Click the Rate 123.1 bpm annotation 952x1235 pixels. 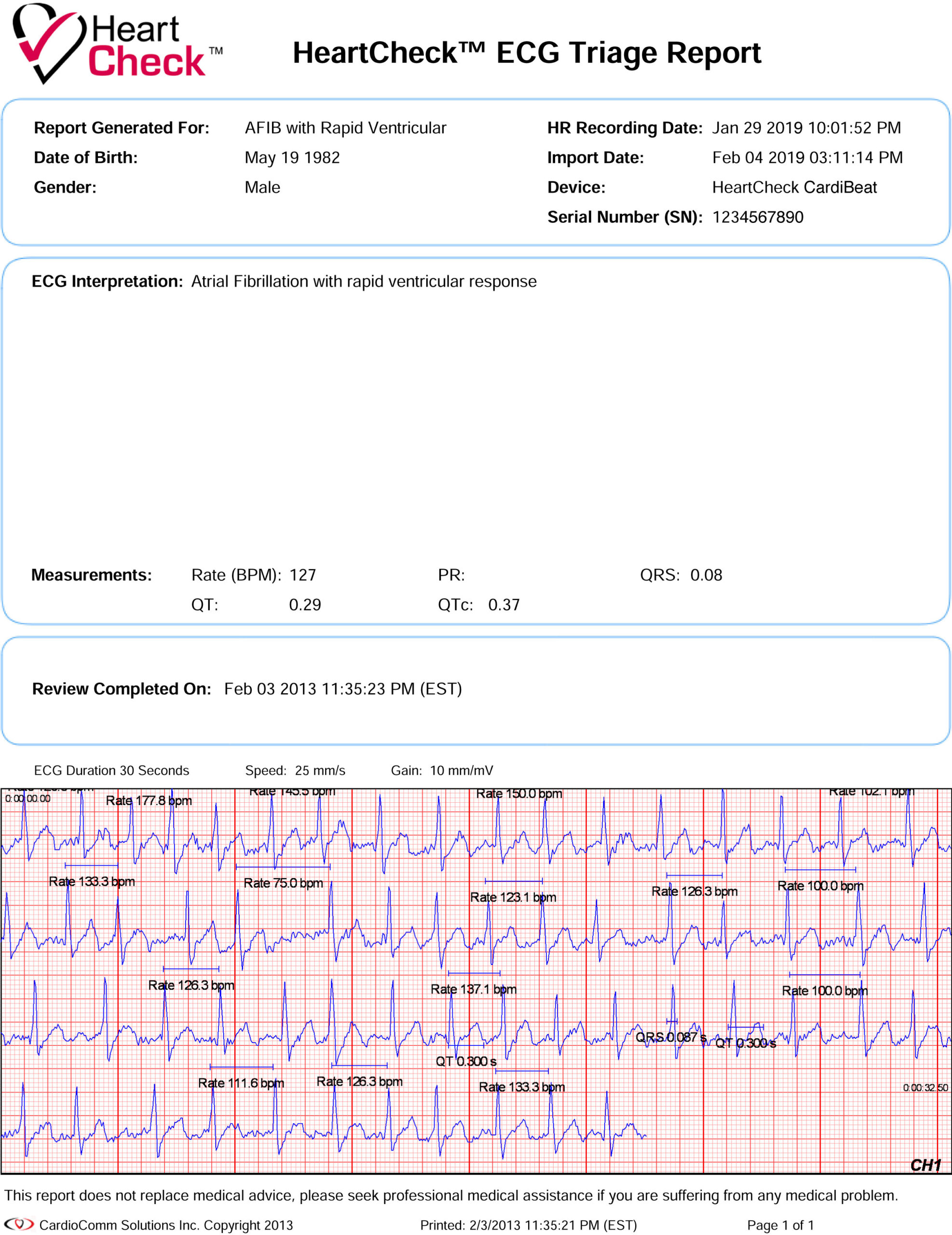513,897
